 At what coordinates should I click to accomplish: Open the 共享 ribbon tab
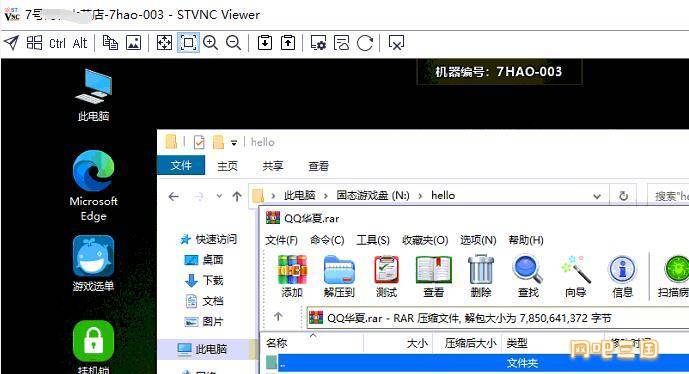[x=273, y=166]
